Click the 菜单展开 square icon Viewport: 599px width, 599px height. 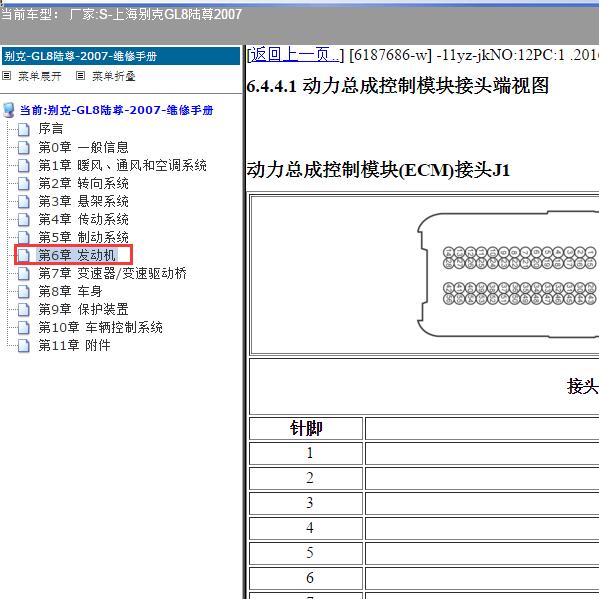point(6,76)
